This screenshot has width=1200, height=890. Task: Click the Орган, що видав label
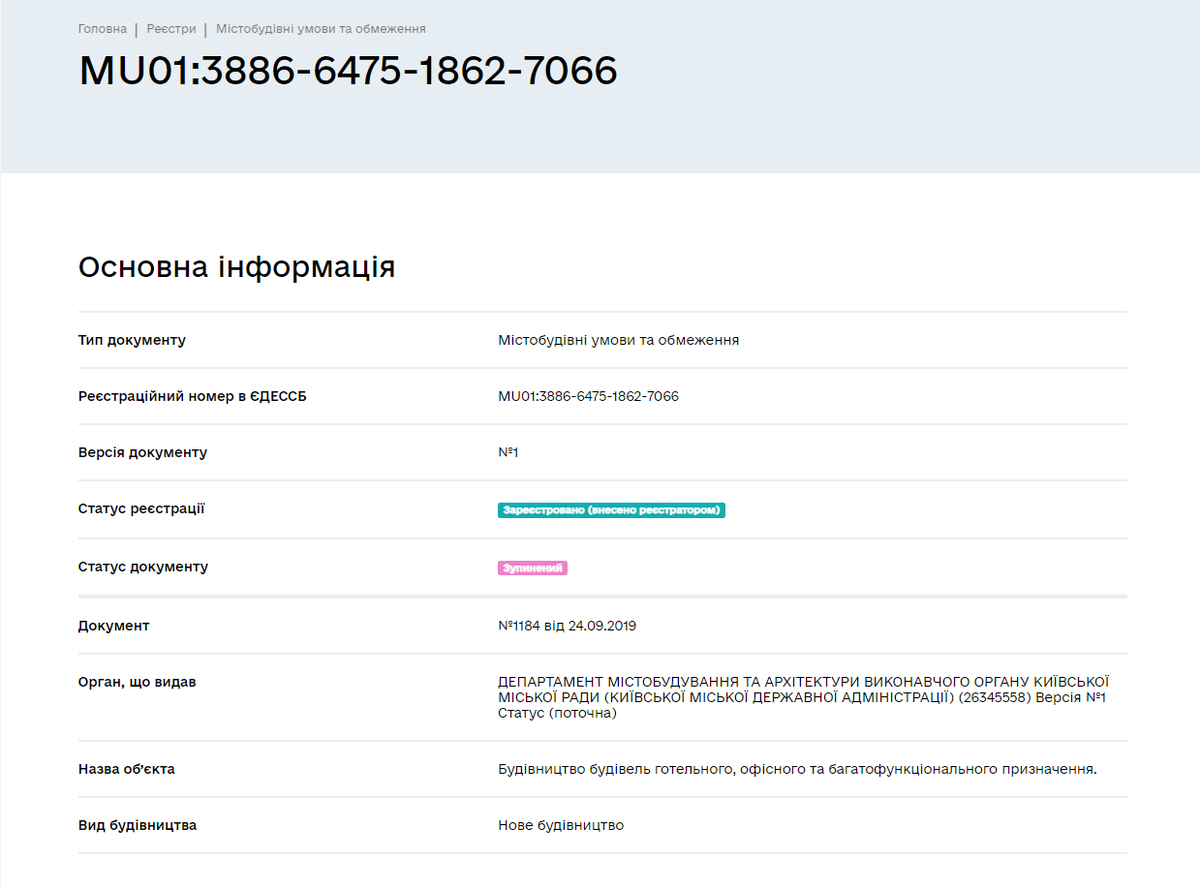click(x=137, y=682)
